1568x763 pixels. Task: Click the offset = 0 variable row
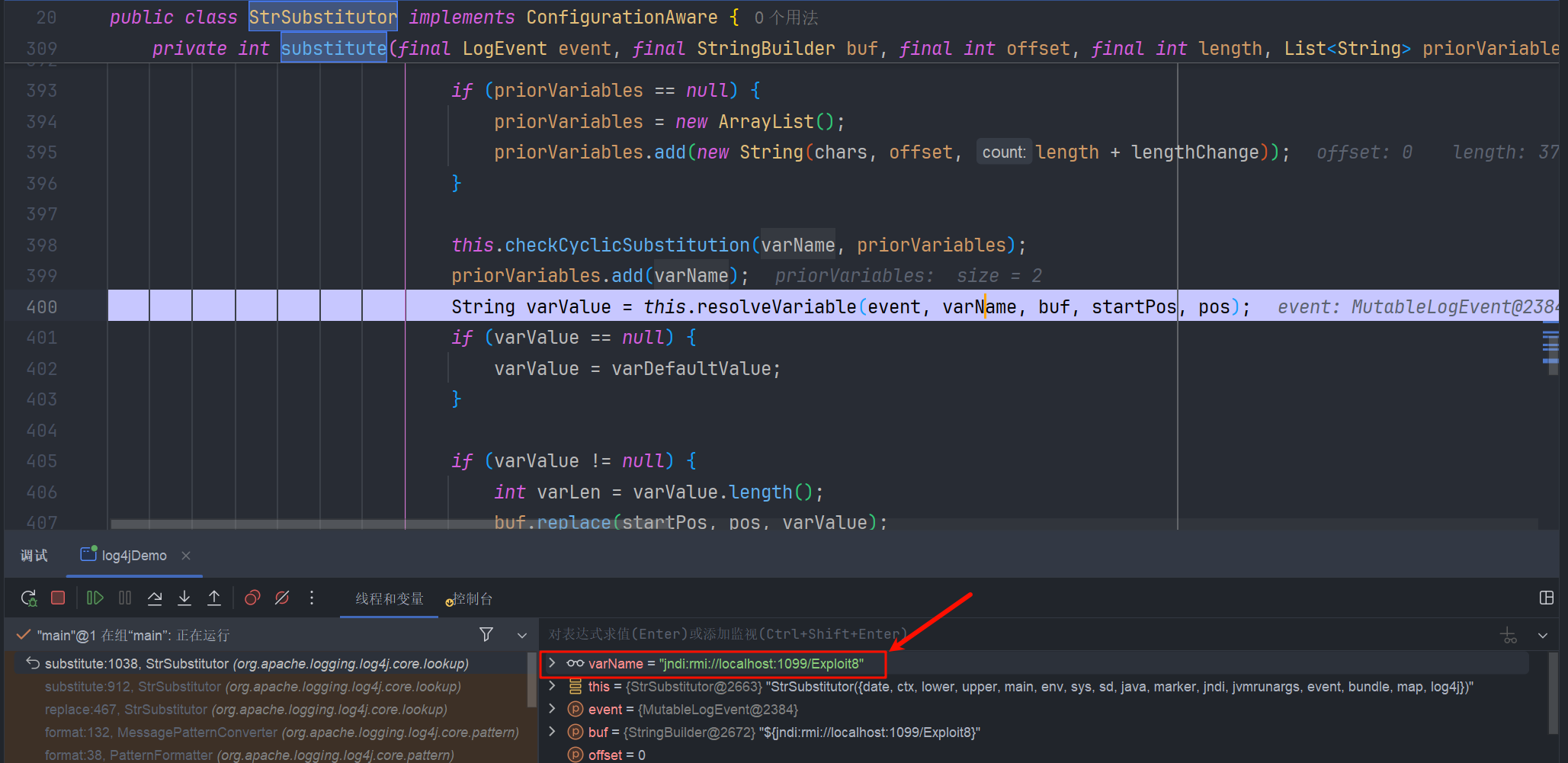617,755
